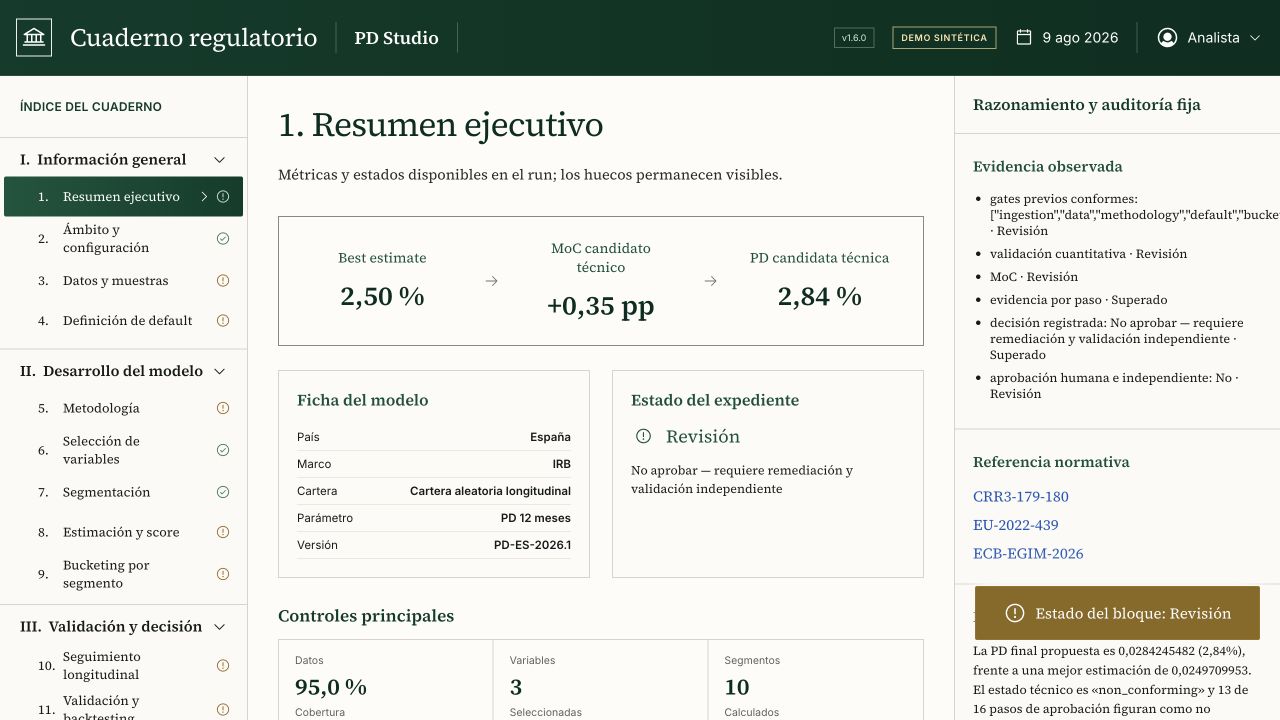
Task: Click the warning icon of Seguimiento longitudinal
Action: (223, 666)
